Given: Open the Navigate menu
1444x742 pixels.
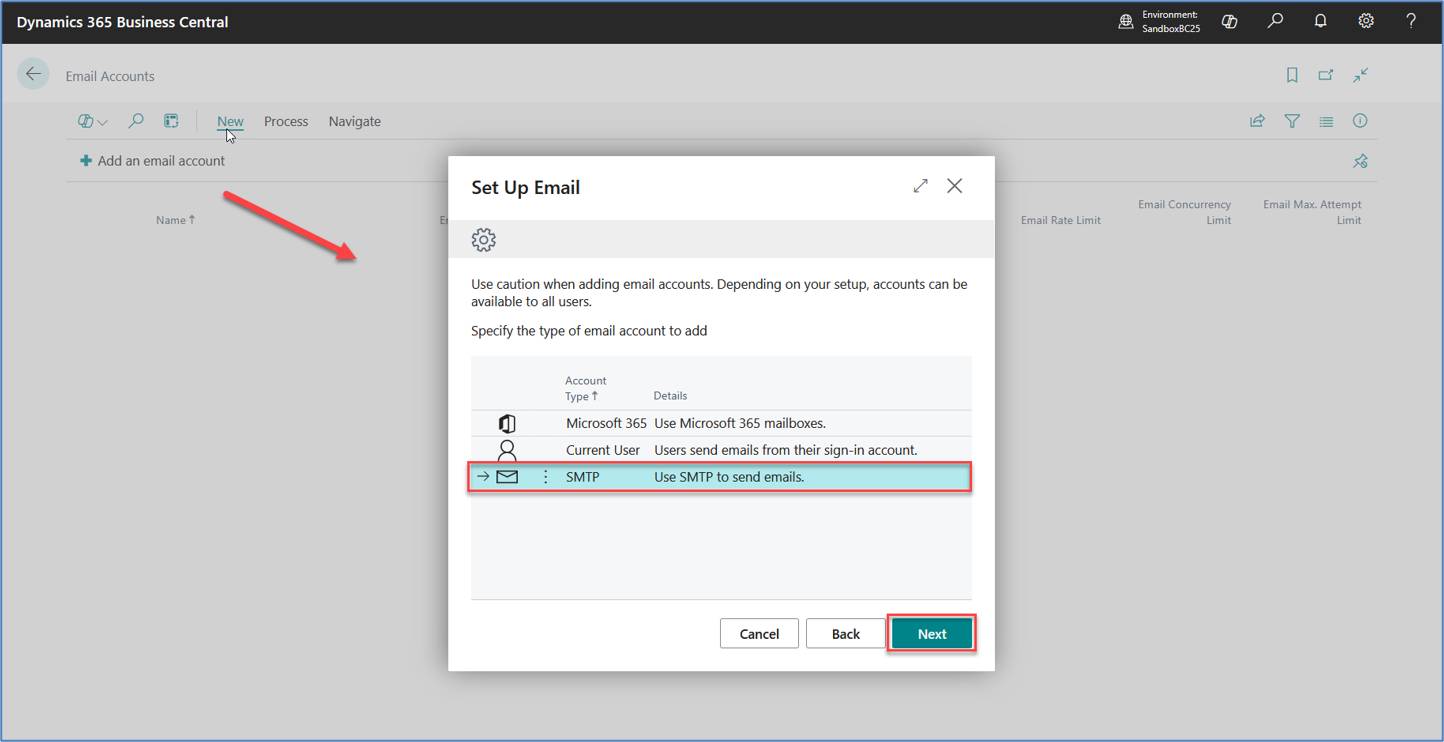Looking at the screenshot, I should (x=355, y=121).
